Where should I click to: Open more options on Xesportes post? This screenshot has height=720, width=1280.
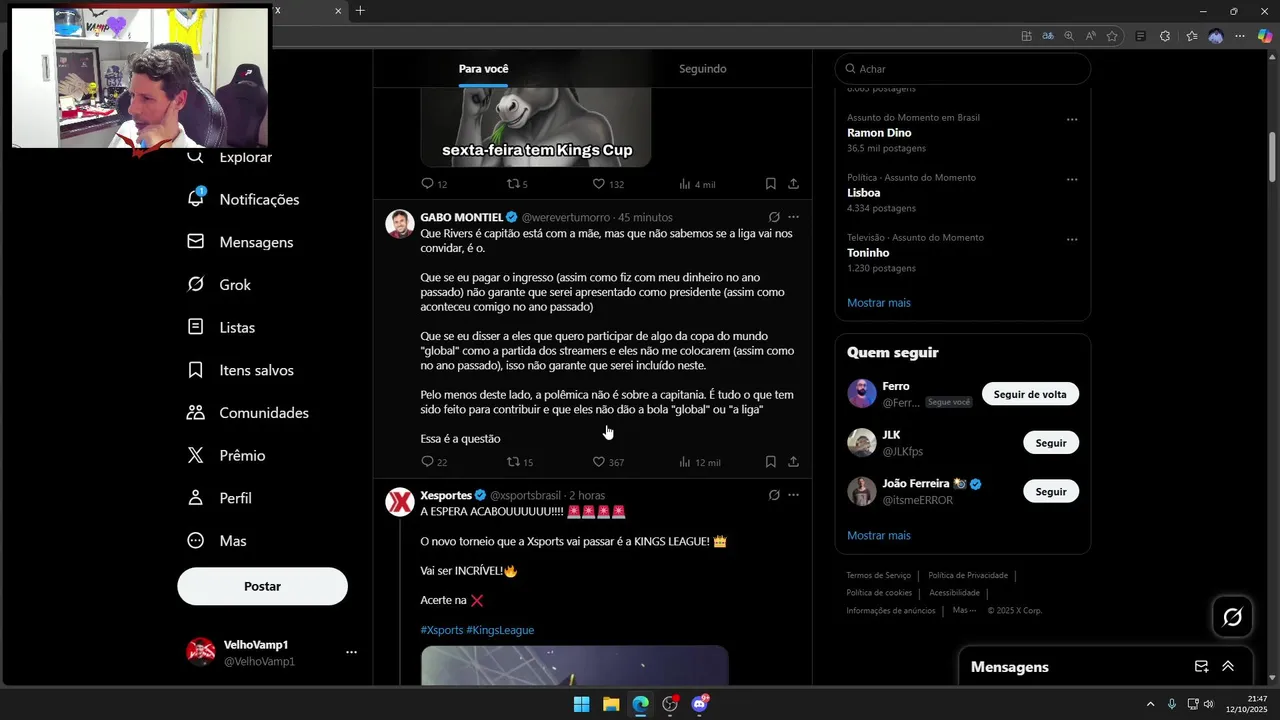pos(793,495)
